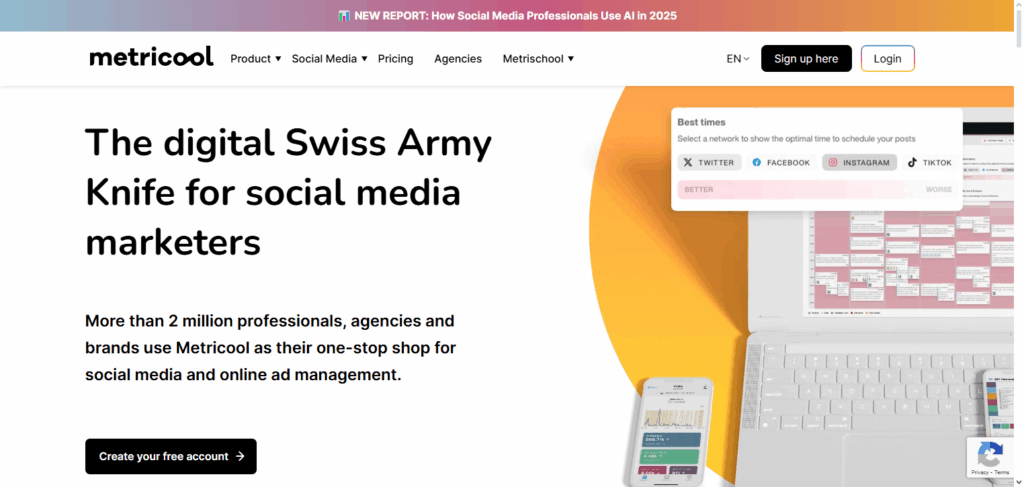Click the TikTok logo icon
Image resolution: width=1024 pixels, height=487 pixels.
[912, 163]
